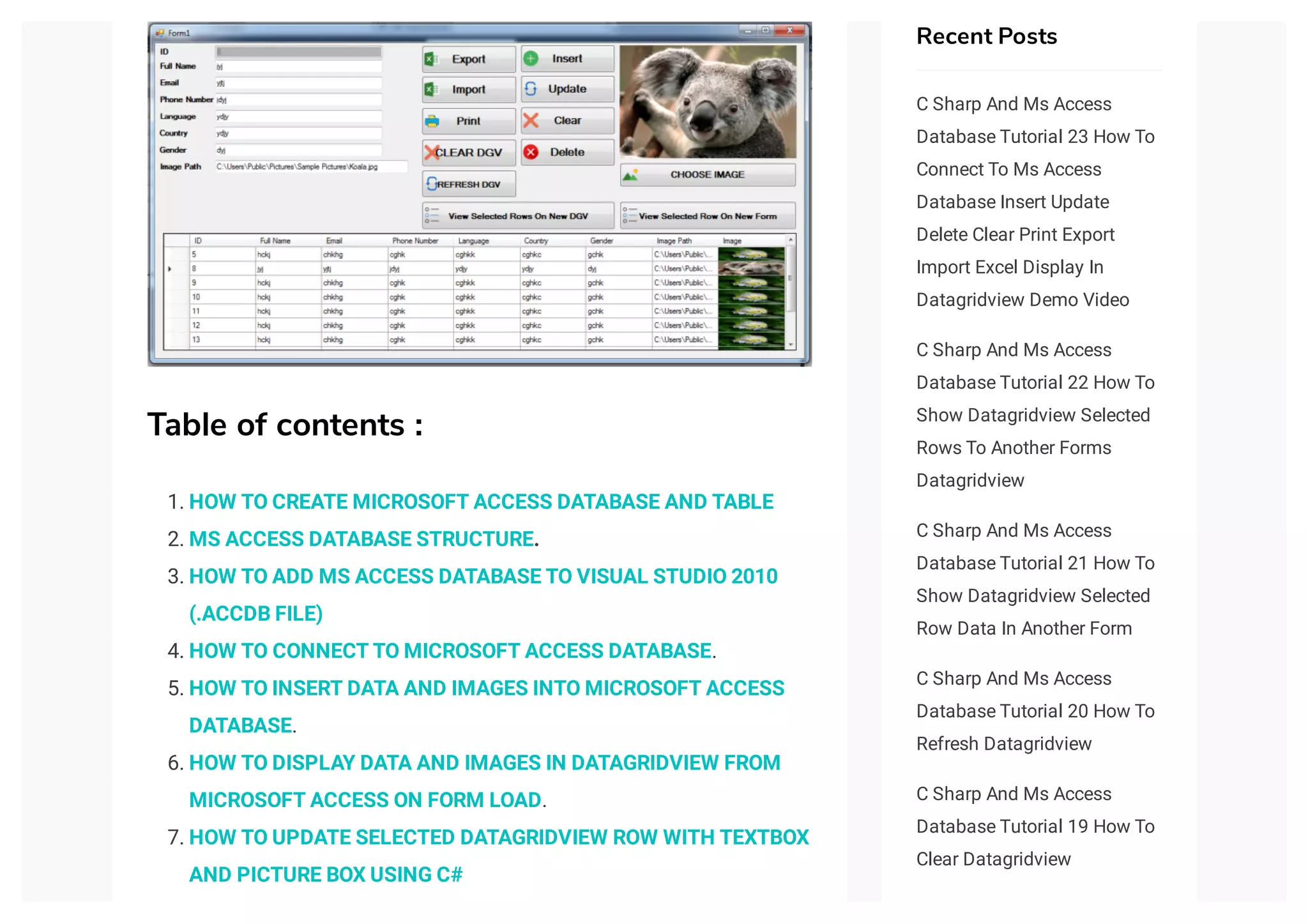1308x924 pixels.
Task: Click the Clear button with red X
Action: pos(567,121)
